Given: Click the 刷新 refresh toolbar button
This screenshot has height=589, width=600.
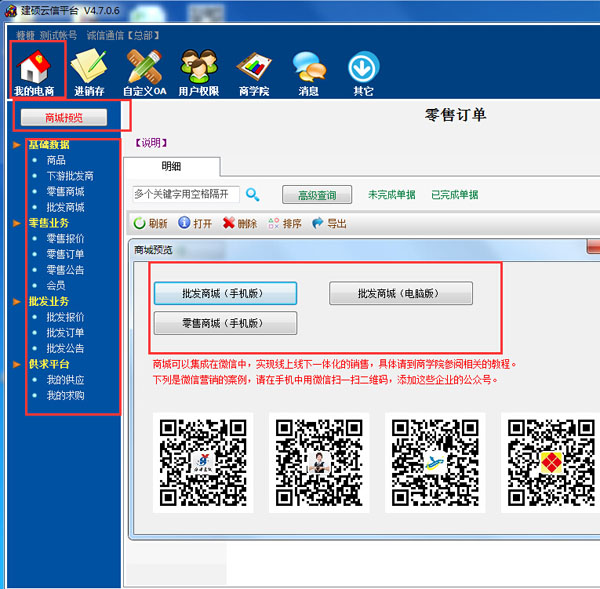Looking at the screenshot, I should (x=150, y=223).
